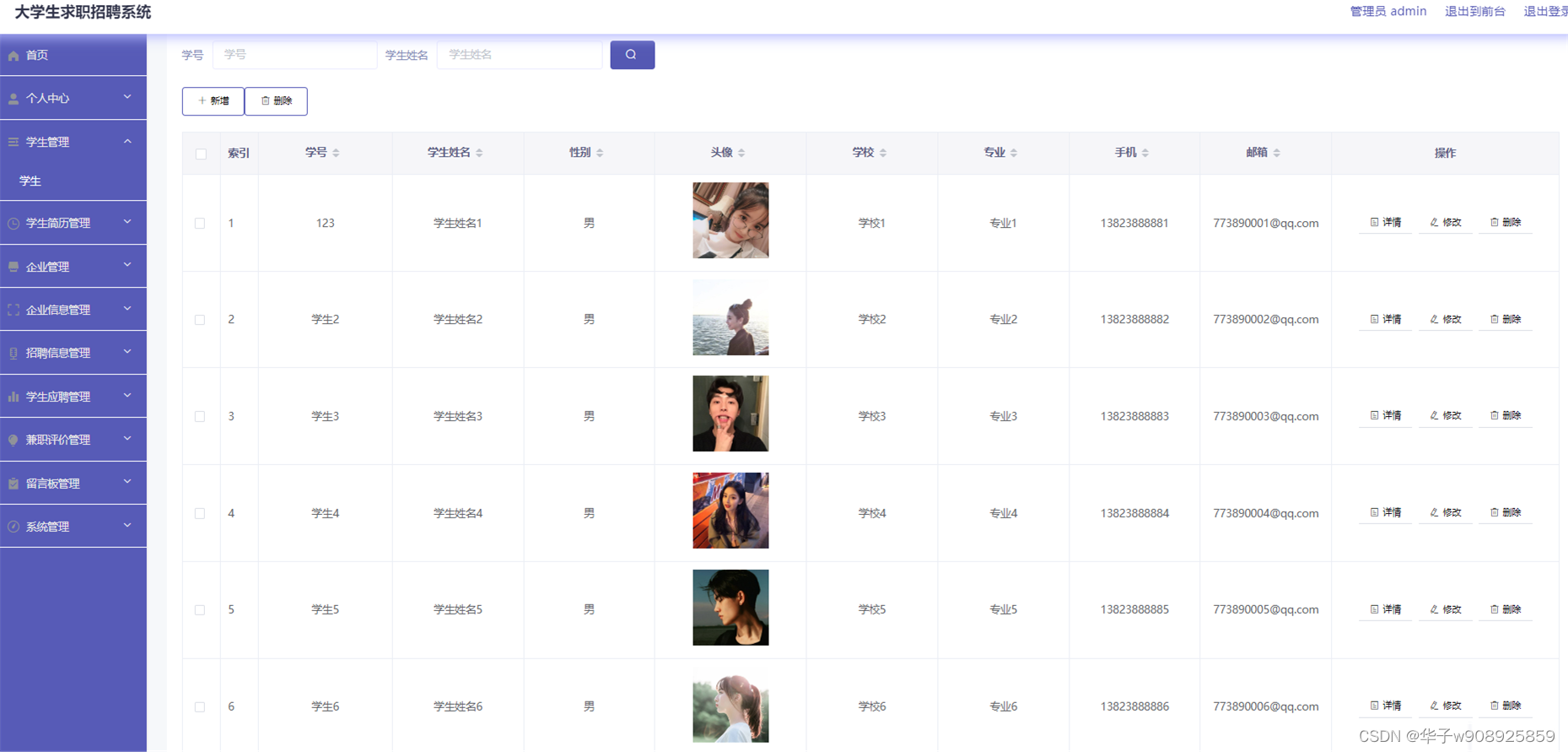Viewport: 1568px width, 752px height.
Task: Select the 学生 submenu item
Action: (73, 181)
